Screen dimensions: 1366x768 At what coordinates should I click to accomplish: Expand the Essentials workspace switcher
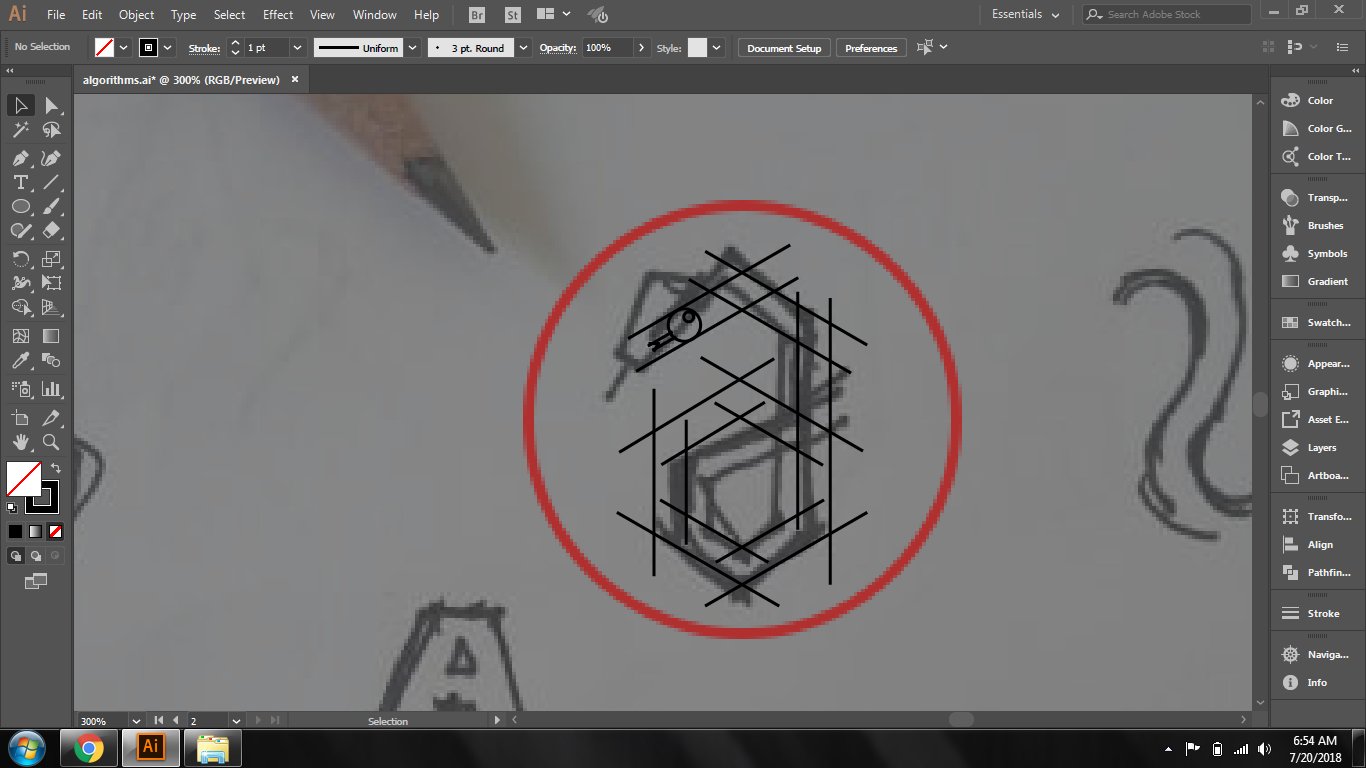[x=1026, y=15]
